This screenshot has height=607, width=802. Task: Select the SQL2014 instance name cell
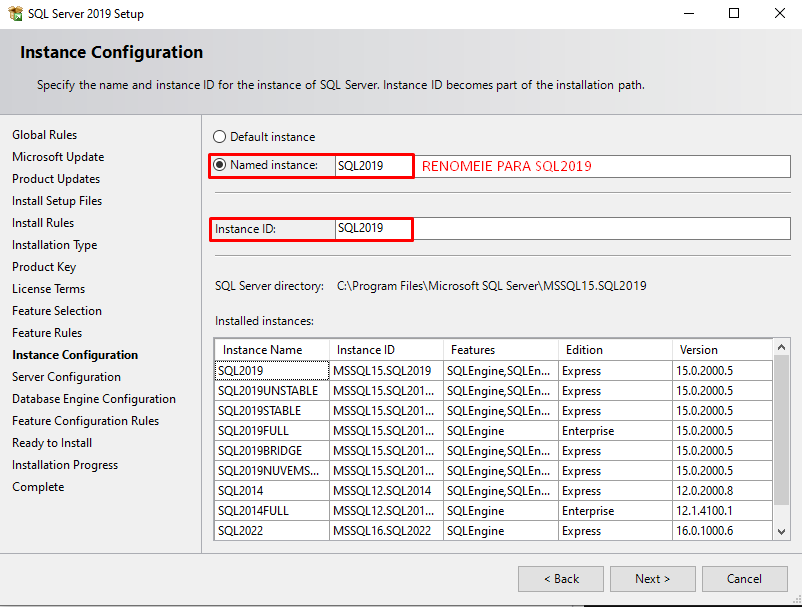[272, 490]
